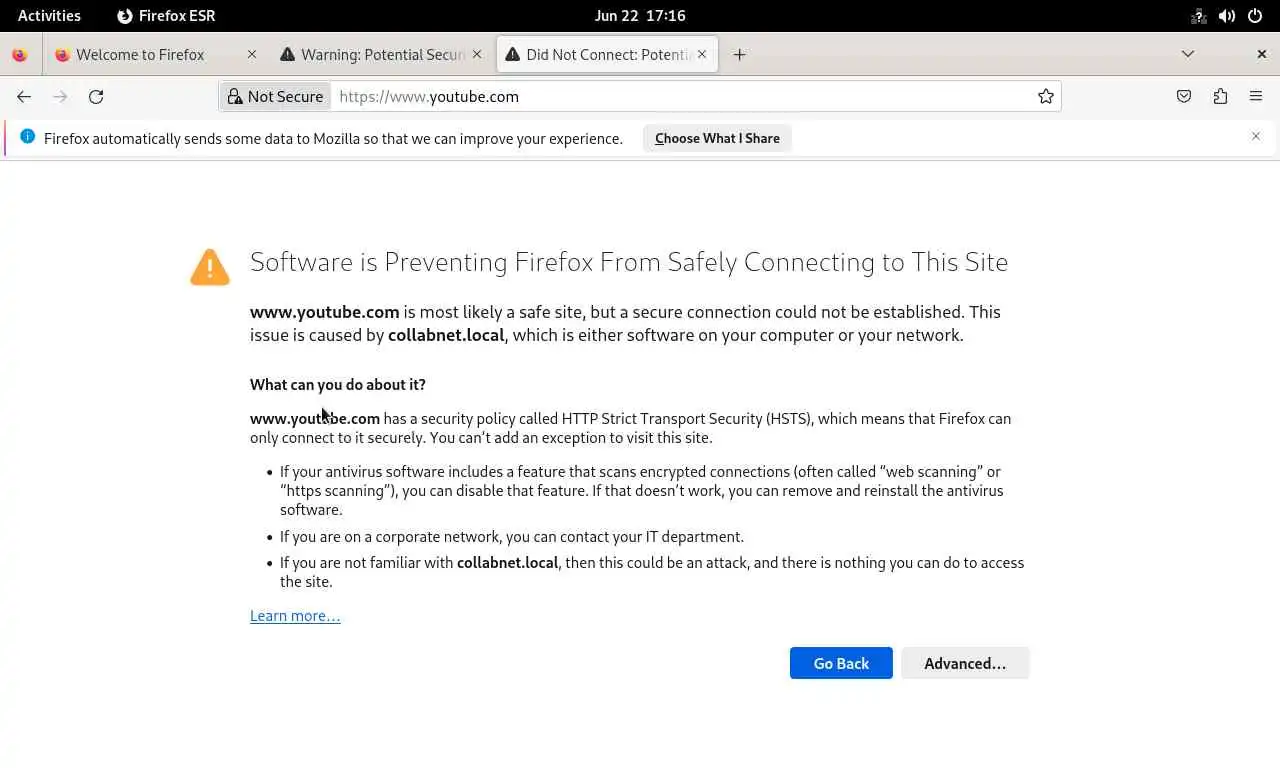Reload the current page
The image size is (1280, 768).
click(96, 97)
